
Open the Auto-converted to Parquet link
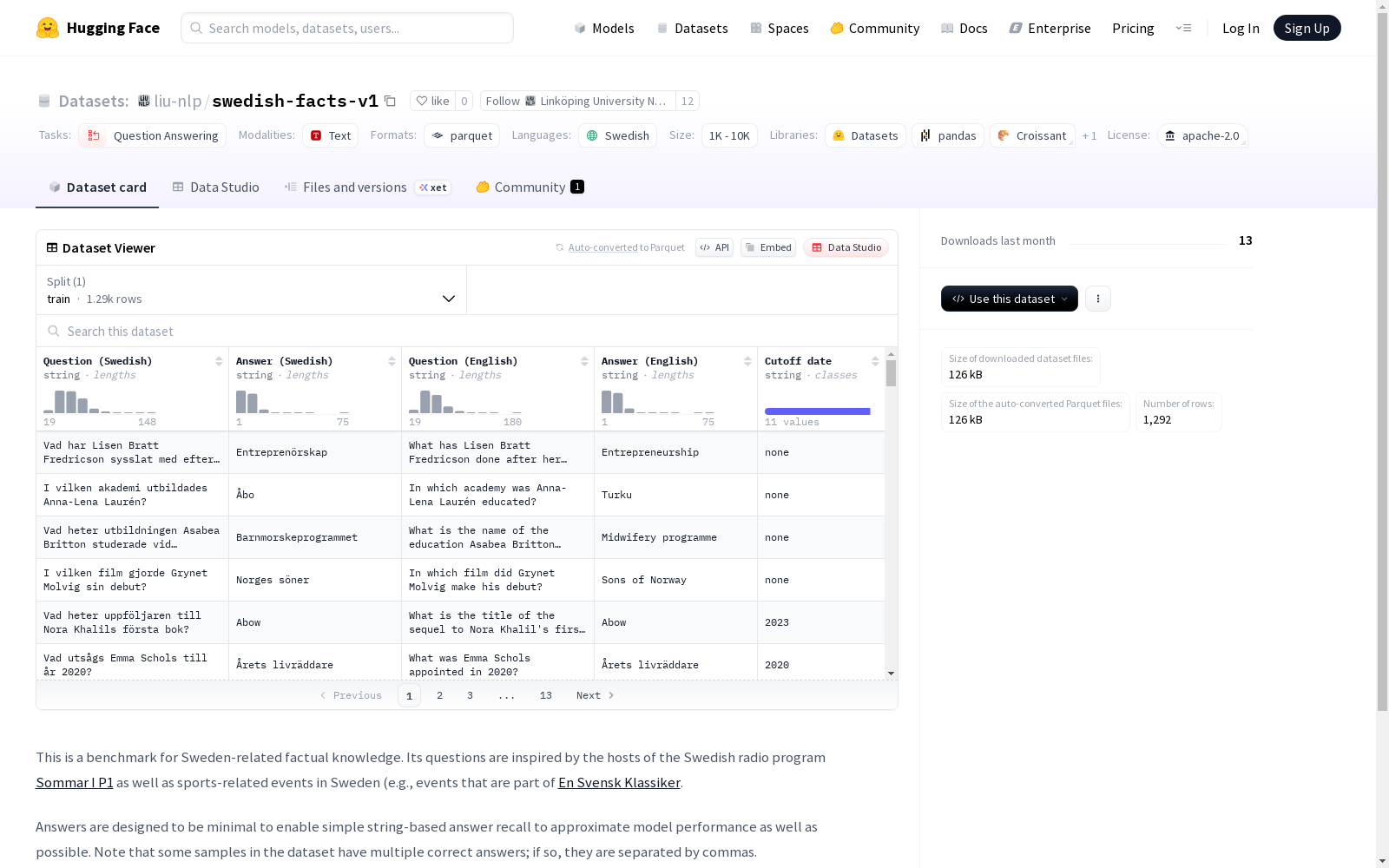602,247
